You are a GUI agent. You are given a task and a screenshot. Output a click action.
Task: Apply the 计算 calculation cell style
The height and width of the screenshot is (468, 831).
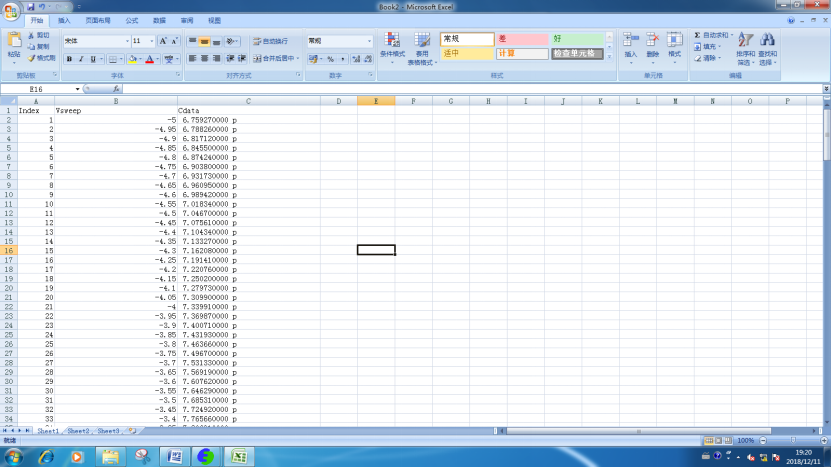coord(522,54)
